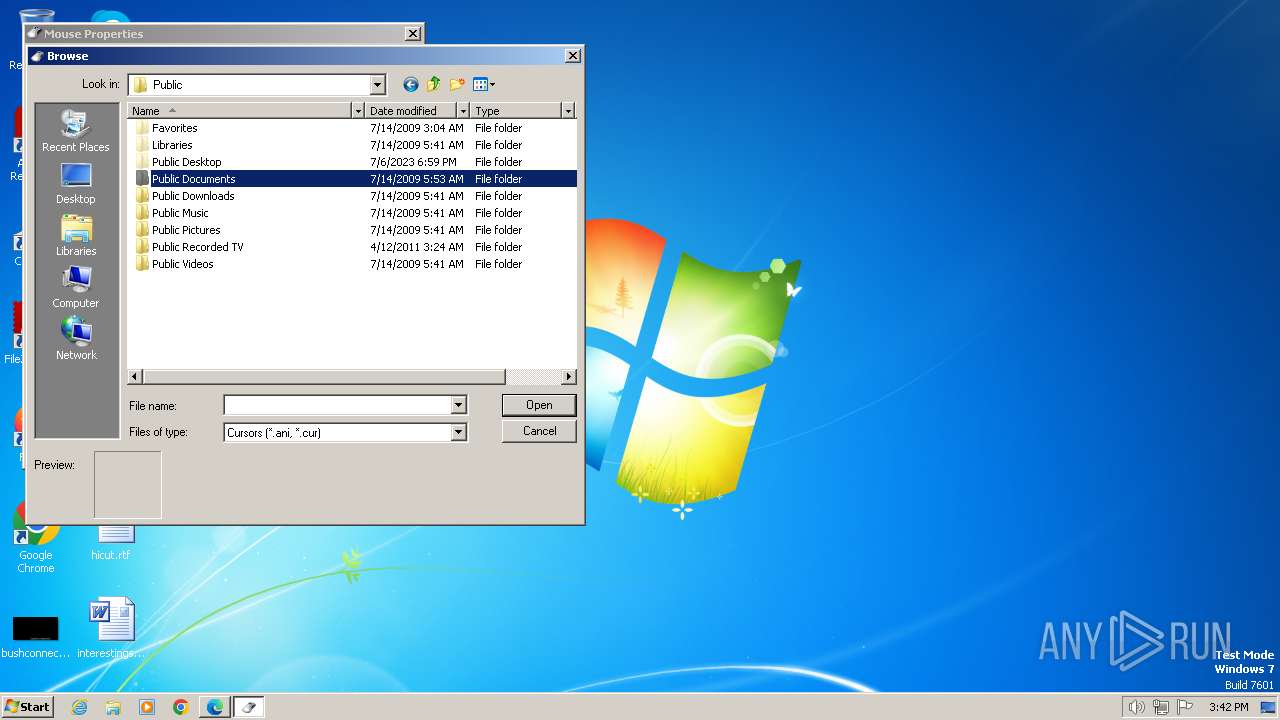Image resolution: width=1280 pixels, height=720 pixels.
Task: Click the 7/6/2023 6:59 PM date cell
Action: [413, 162]
